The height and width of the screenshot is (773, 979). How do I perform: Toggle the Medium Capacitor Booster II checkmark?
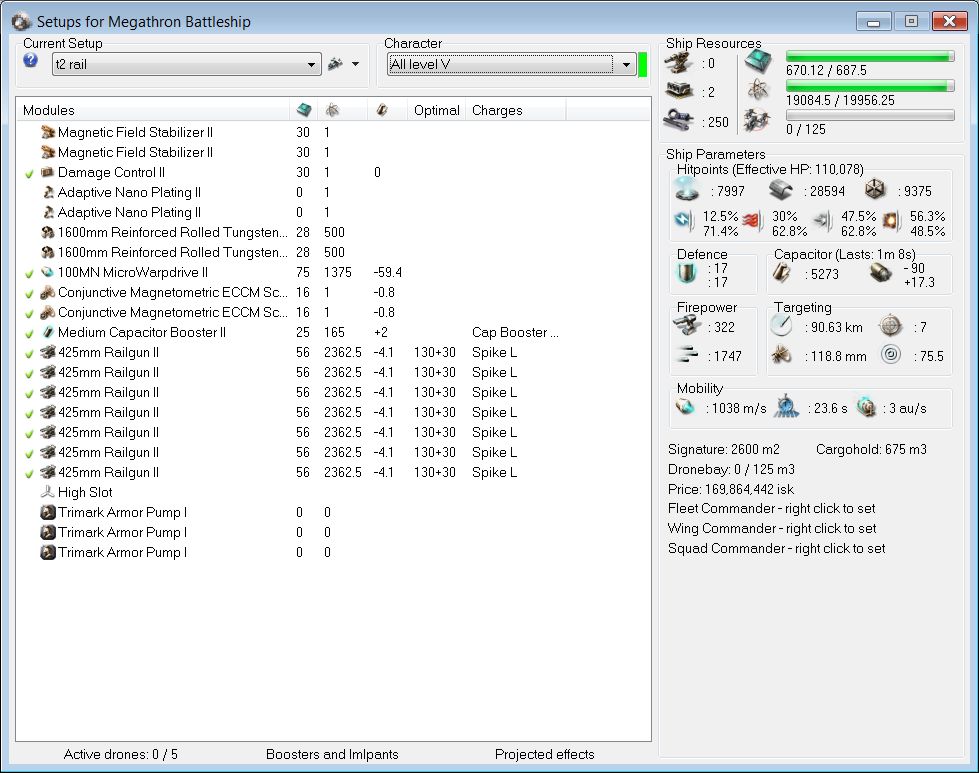(x=29, y=333)
